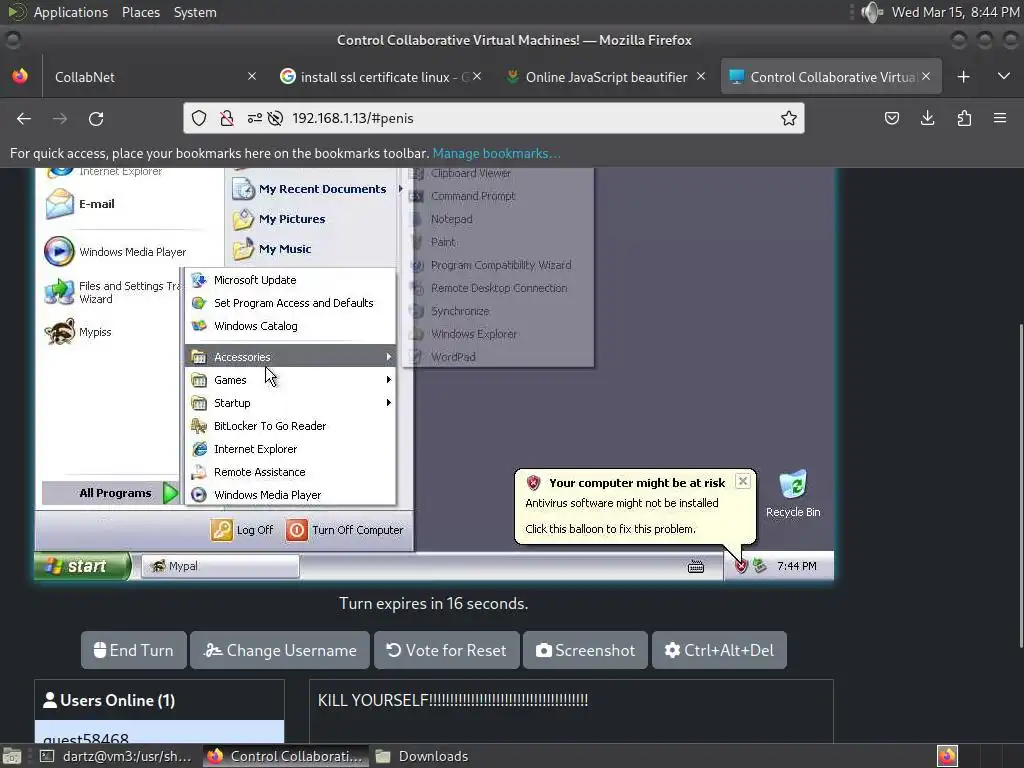Click Change Username button
Image resolution: width=1024 pixels, height=768 pixels.
pos(280,650)
